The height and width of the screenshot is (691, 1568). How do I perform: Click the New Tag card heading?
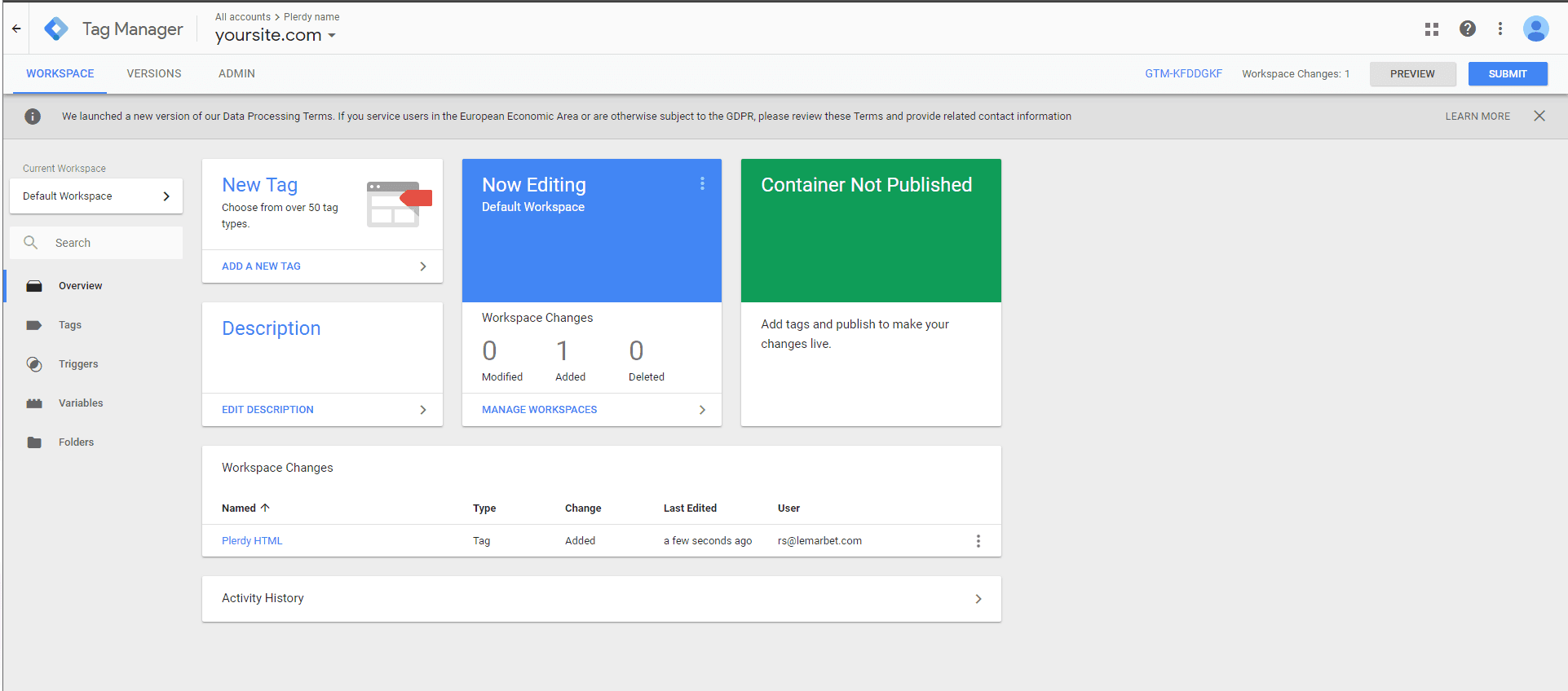(259, 185)
